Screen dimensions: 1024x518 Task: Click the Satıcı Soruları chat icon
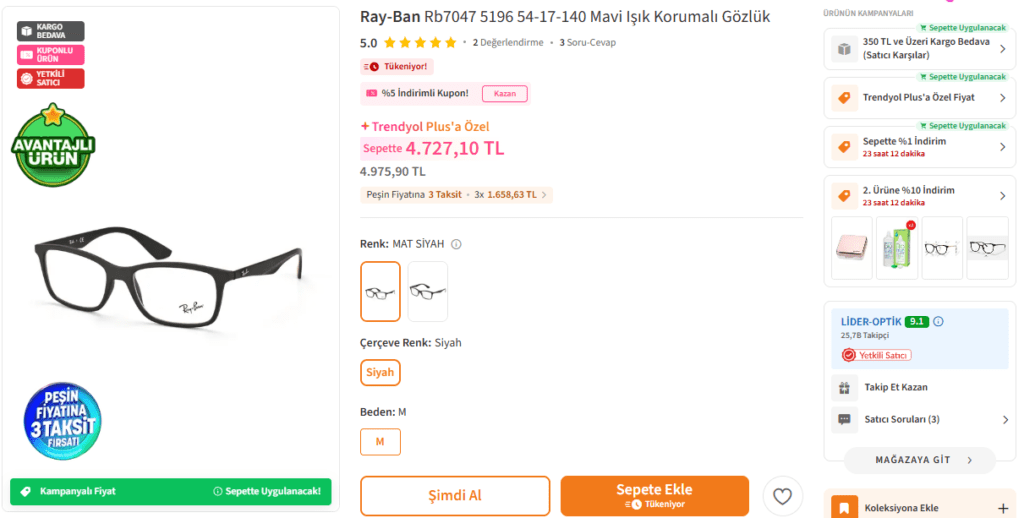point(844,419)
